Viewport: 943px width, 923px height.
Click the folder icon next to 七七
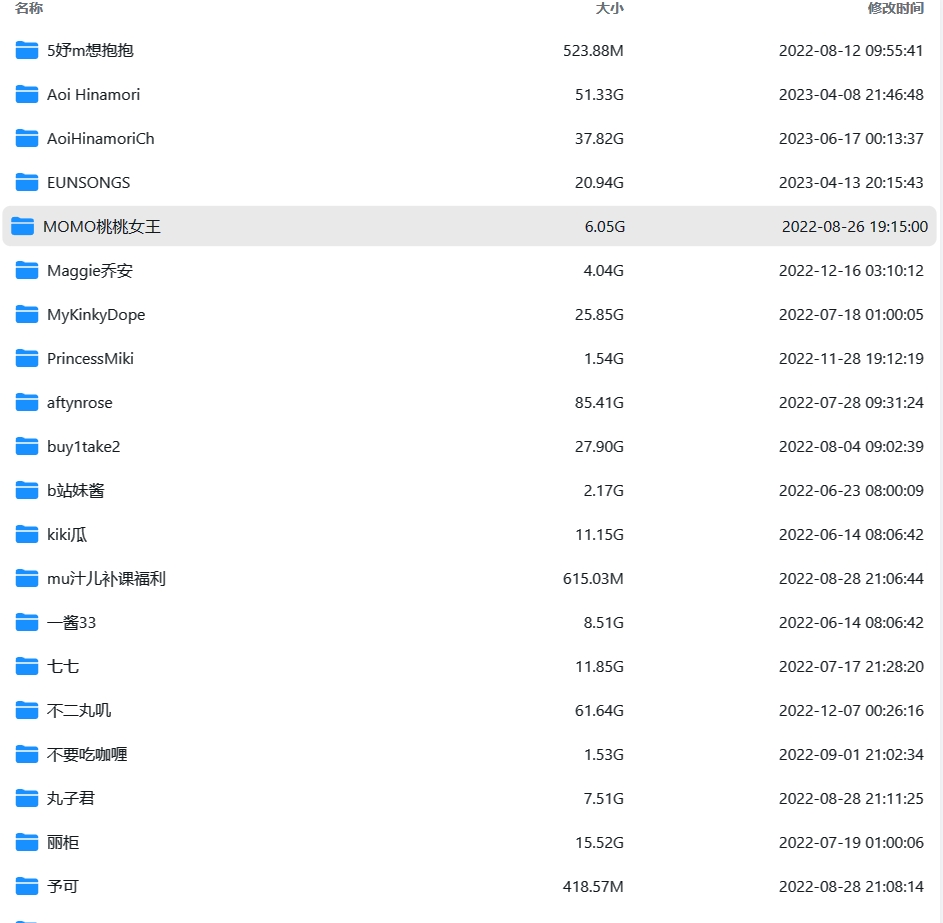(27, 667)
